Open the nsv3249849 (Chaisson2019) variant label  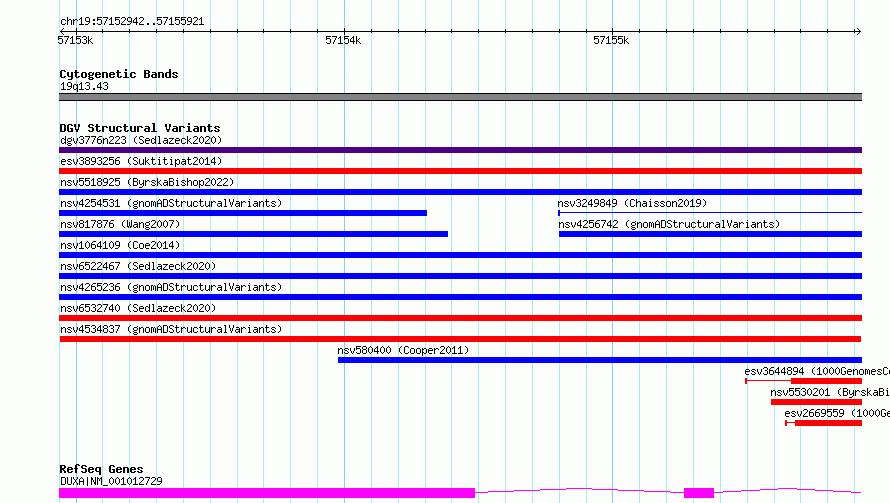pyautogui.click(x=632, y=203)
